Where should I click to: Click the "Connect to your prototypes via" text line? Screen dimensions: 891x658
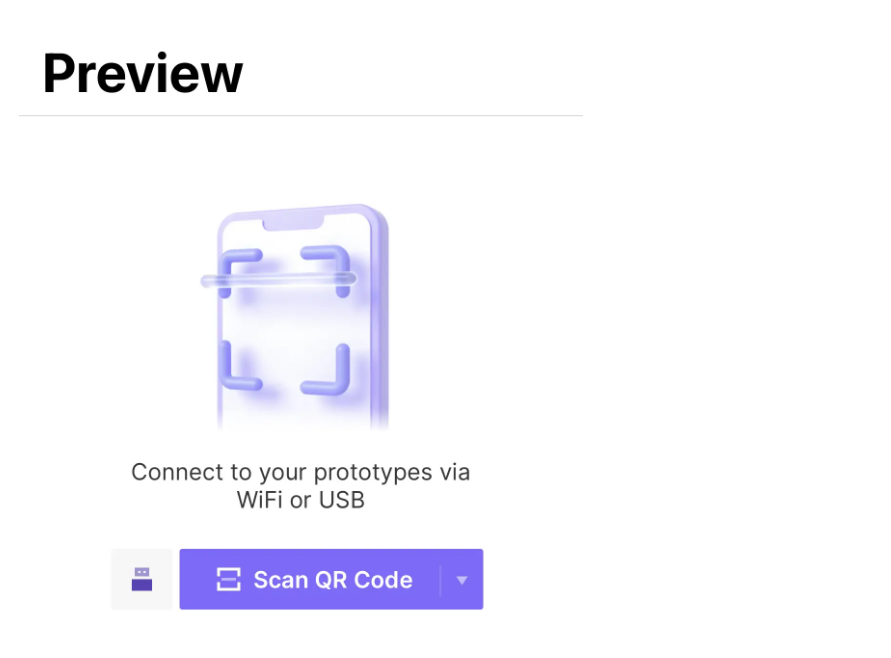pos(300,472)
